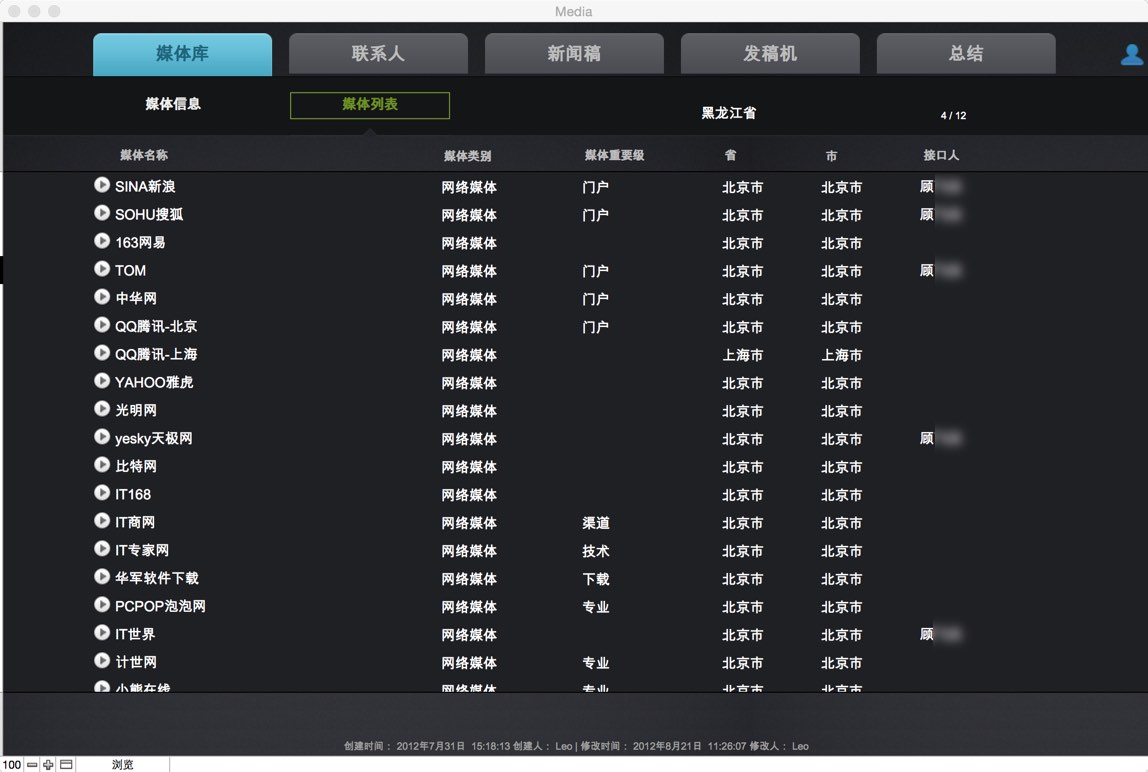This screenshot has height=772, width=1148.
Task: Open the QQ腾讯-北京 record arrow icon
Action: pos(102,325)
